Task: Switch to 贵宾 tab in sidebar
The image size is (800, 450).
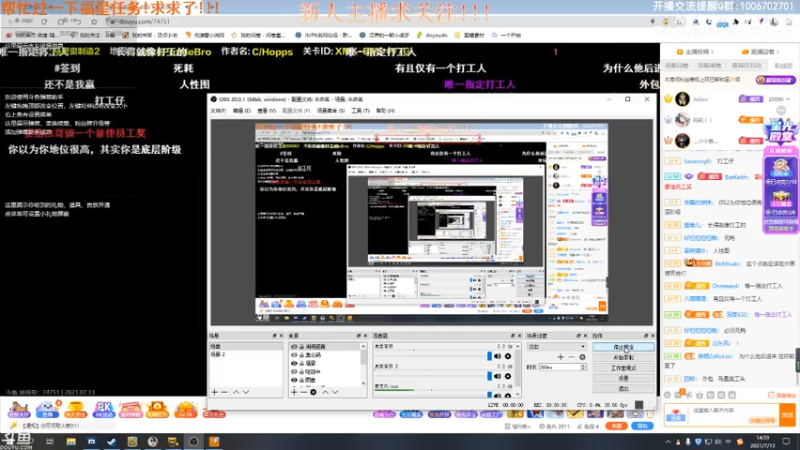Action: [x=746, y=65]
